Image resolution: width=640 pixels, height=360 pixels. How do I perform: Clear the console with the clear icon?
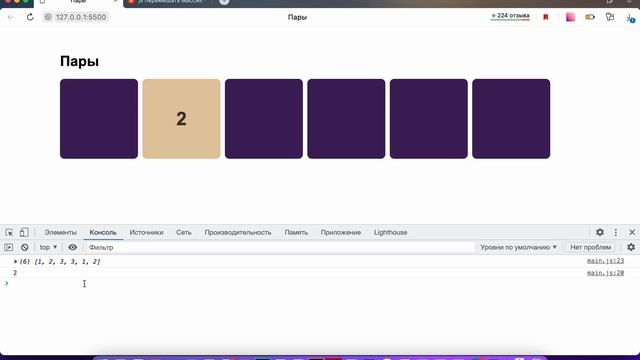click(24, 247)
